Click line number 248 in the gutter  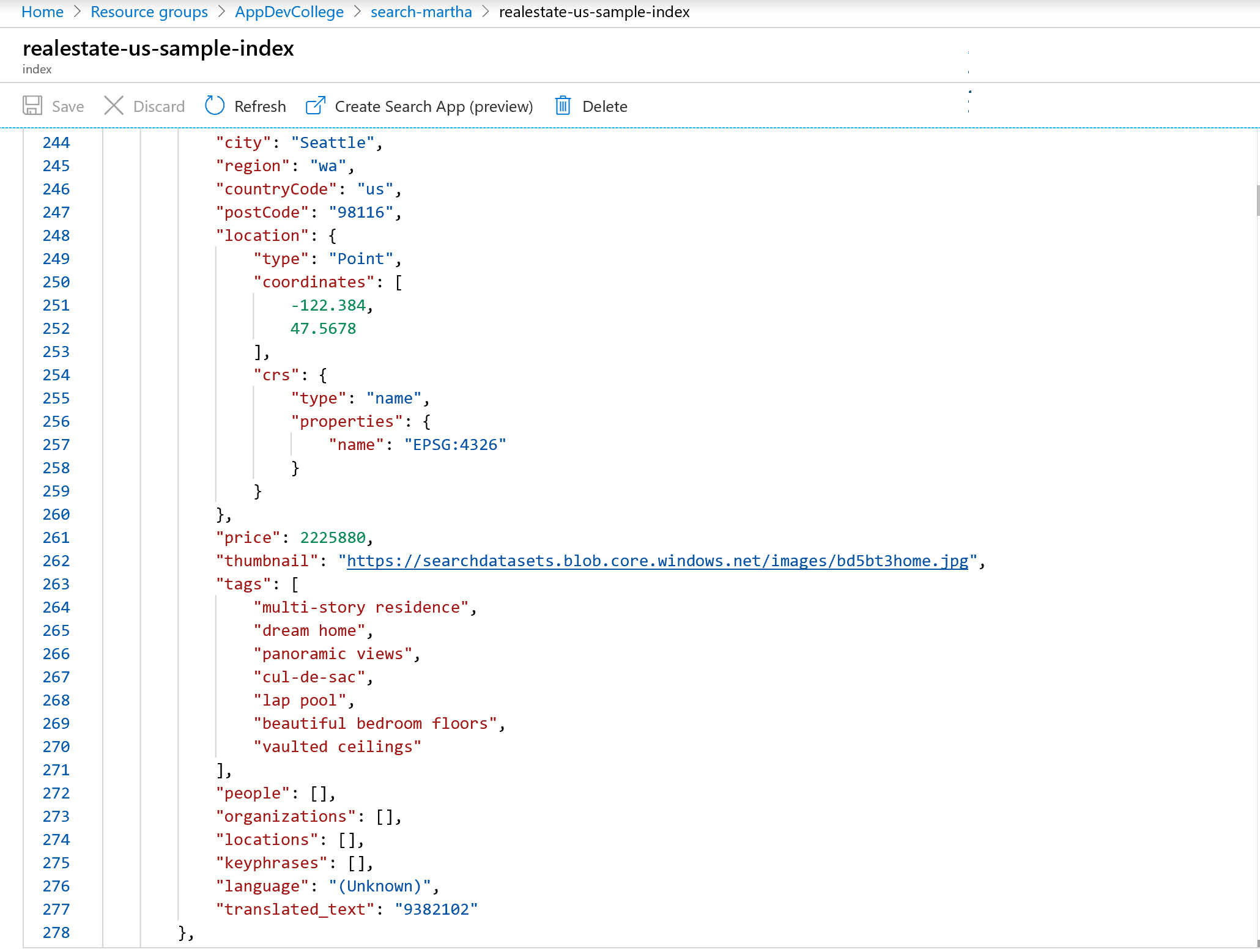(x=56, y=235)
